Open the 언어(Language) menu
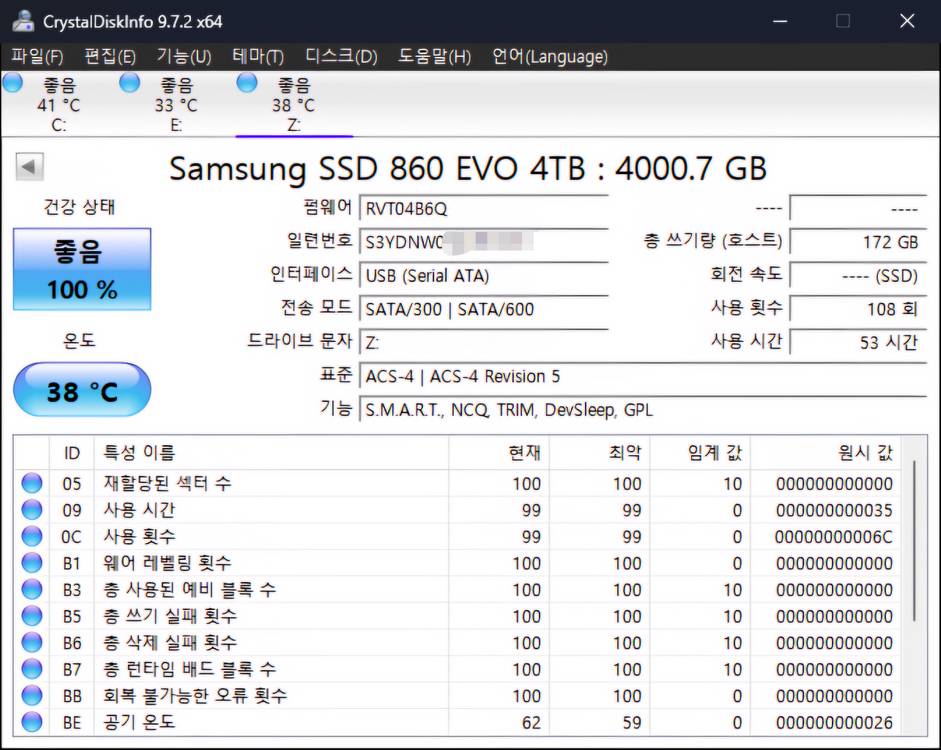This screenshot has height=750, width=941. (550, 56)
